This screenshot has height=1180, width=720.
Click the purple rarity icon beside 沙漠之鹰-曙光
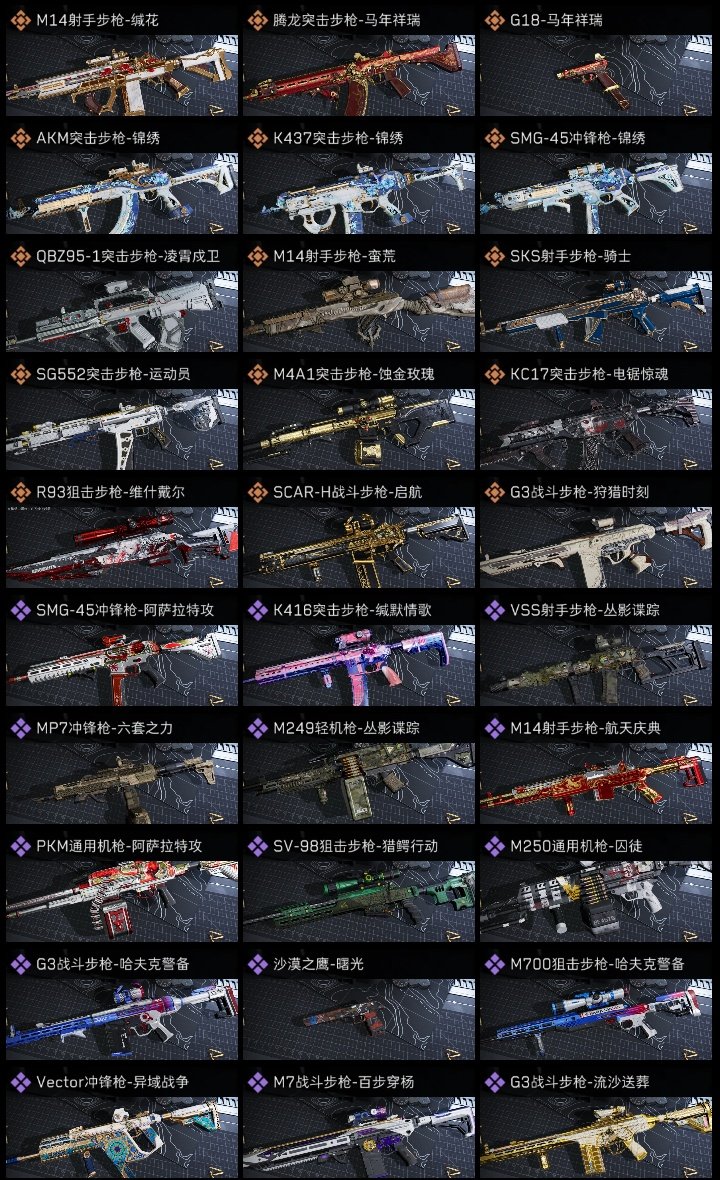(257, 964)
